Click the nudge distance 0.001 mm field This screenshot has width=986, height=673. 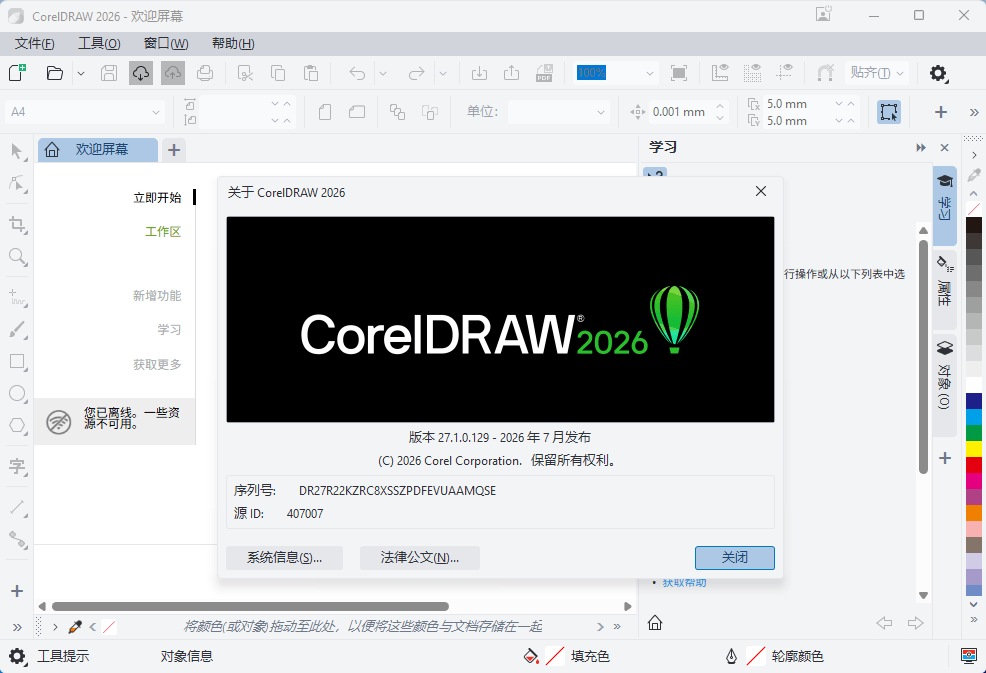(x=681, y=112)
